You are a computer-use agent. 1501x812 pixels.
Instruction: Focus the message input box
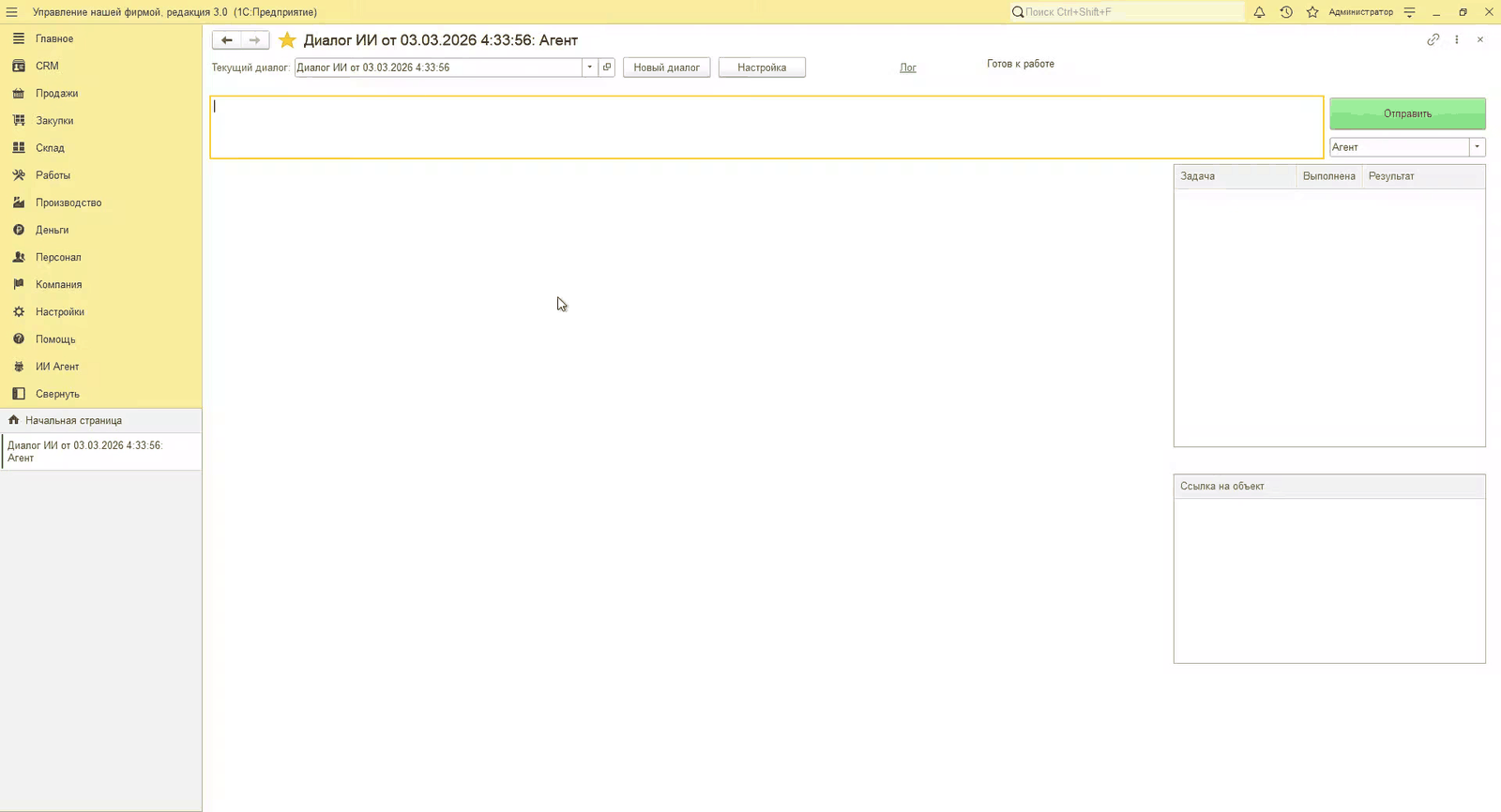click(x=766, y=127)
